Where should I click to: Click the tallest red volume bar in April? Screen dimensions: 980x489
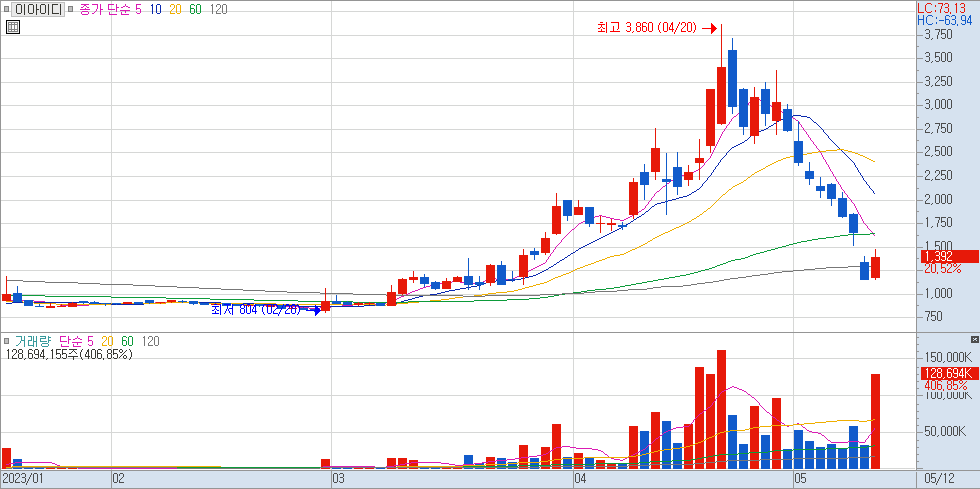coord(721,410)
